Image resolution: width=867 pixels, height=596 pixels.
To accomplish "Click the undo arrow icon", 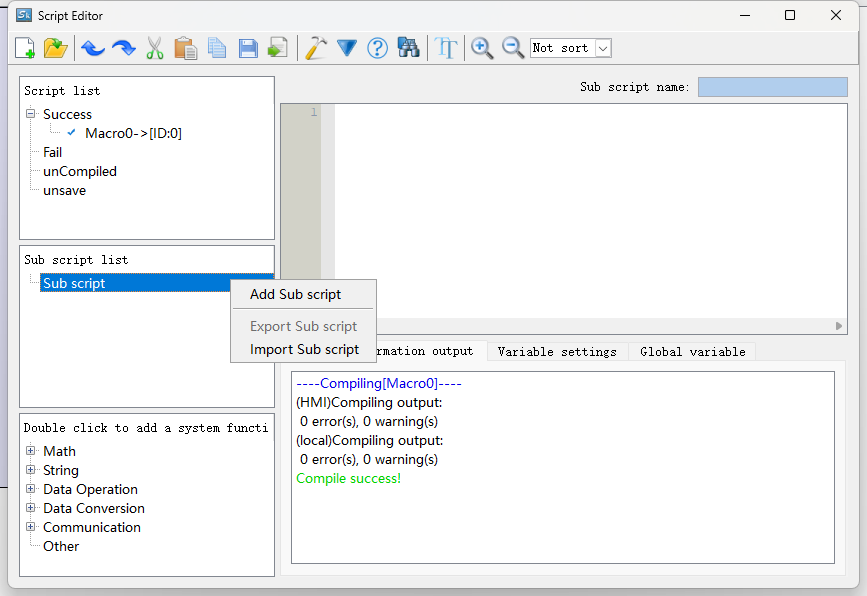I will [x=93, y=48].
